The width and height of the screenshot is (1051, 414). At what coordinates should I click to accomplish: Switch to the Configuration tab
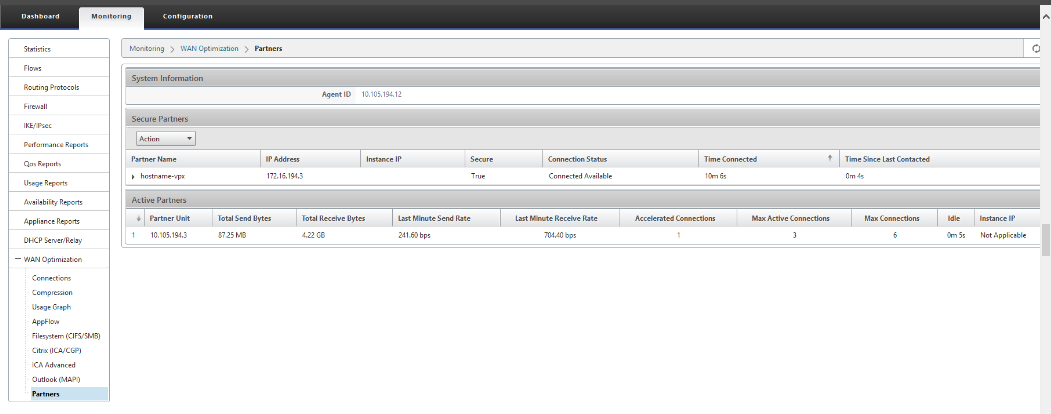click(x=188, y=17)
